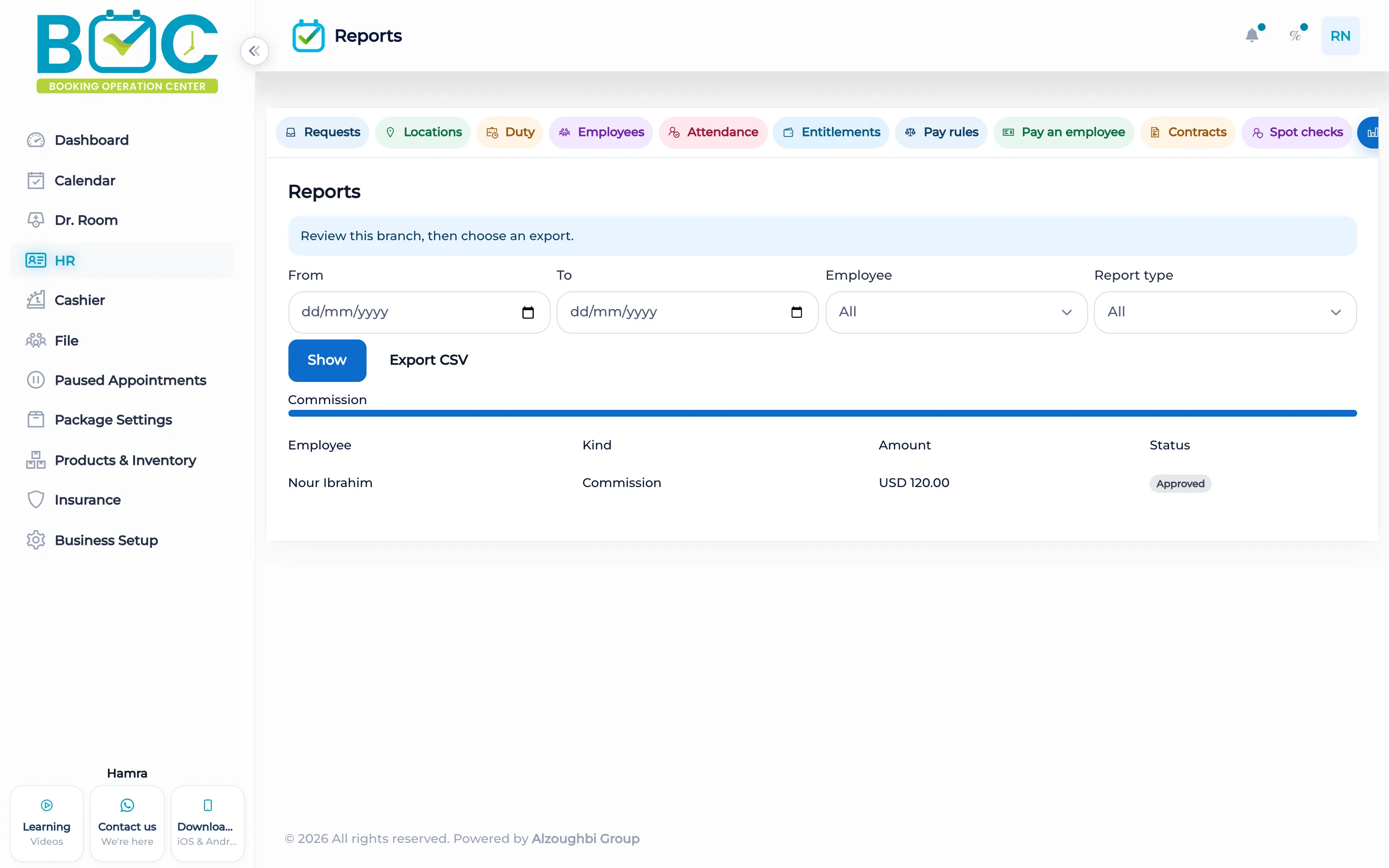1389x868 pixels.
Task: Open the Insurance section
Action: coord(122,500)
